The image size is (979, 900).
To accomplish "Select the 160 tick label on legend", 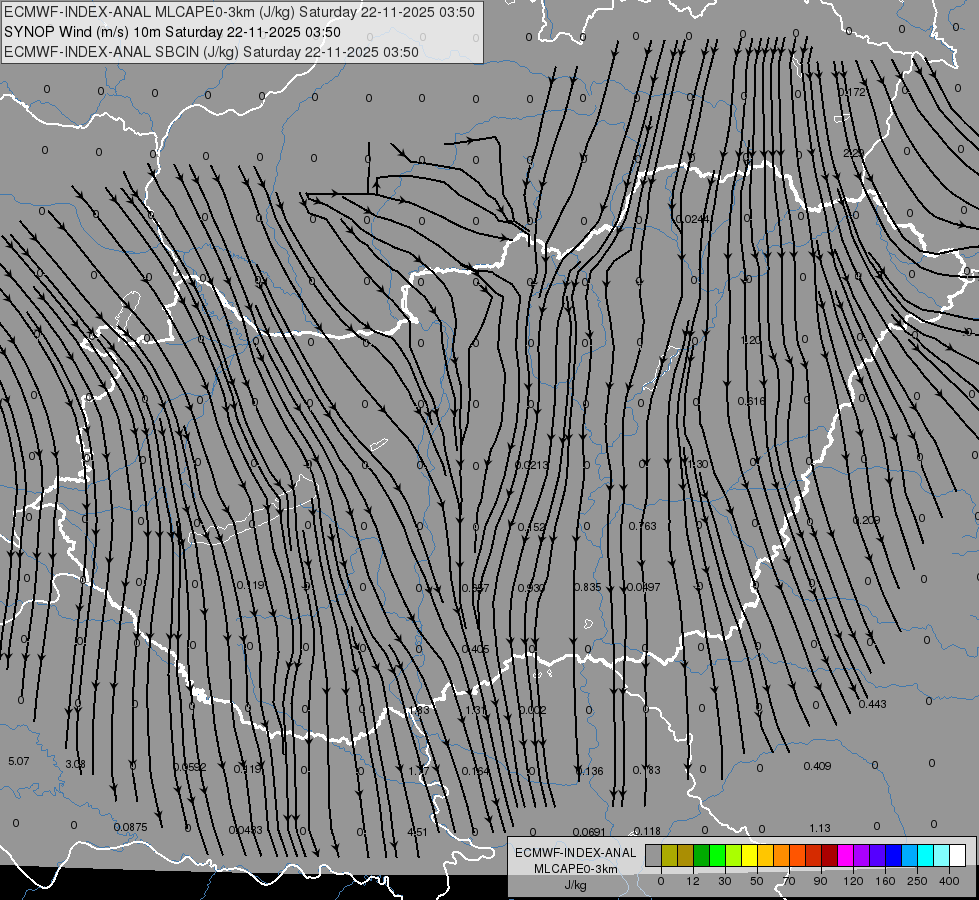I will pos(885,881).
